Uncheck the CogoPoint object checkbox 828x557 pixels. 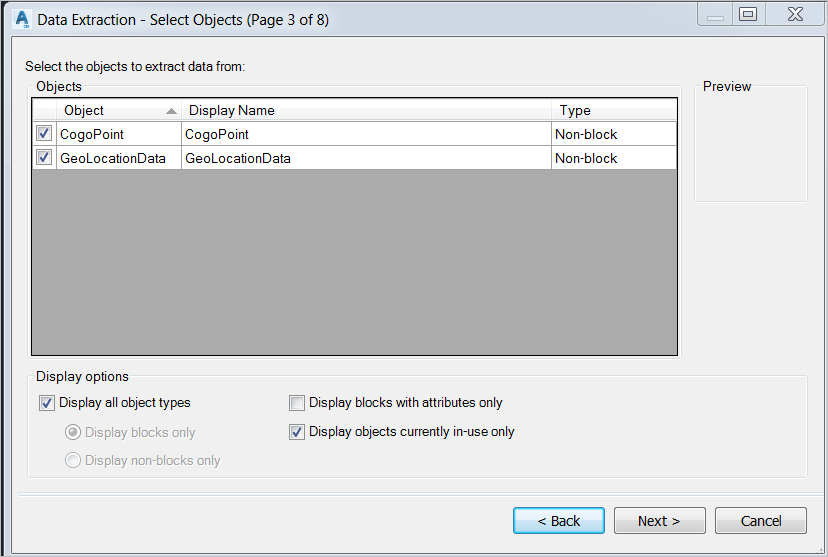coord(44,134)
